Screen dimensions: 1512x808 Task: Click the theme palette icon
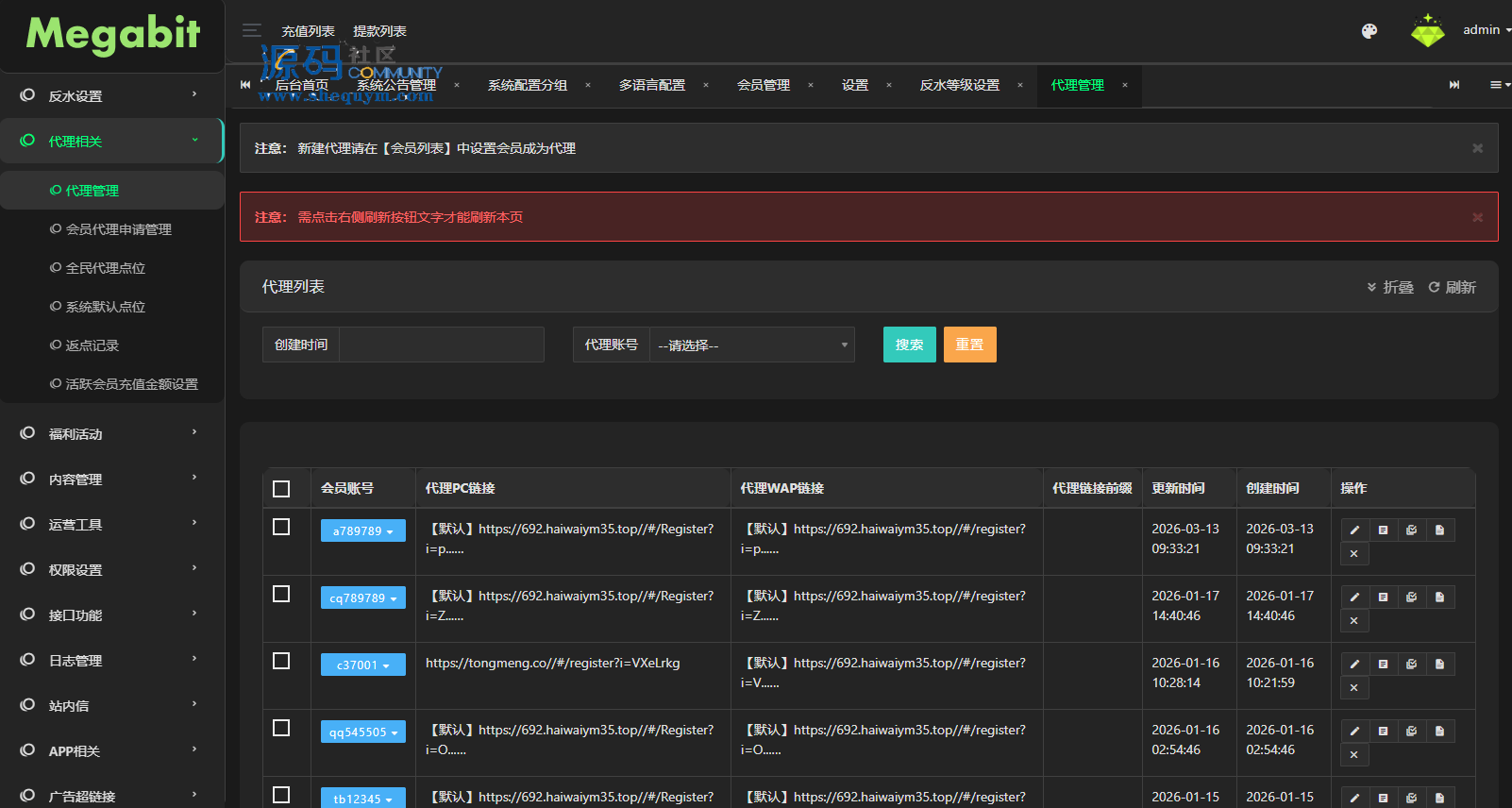click(1369, 31)
